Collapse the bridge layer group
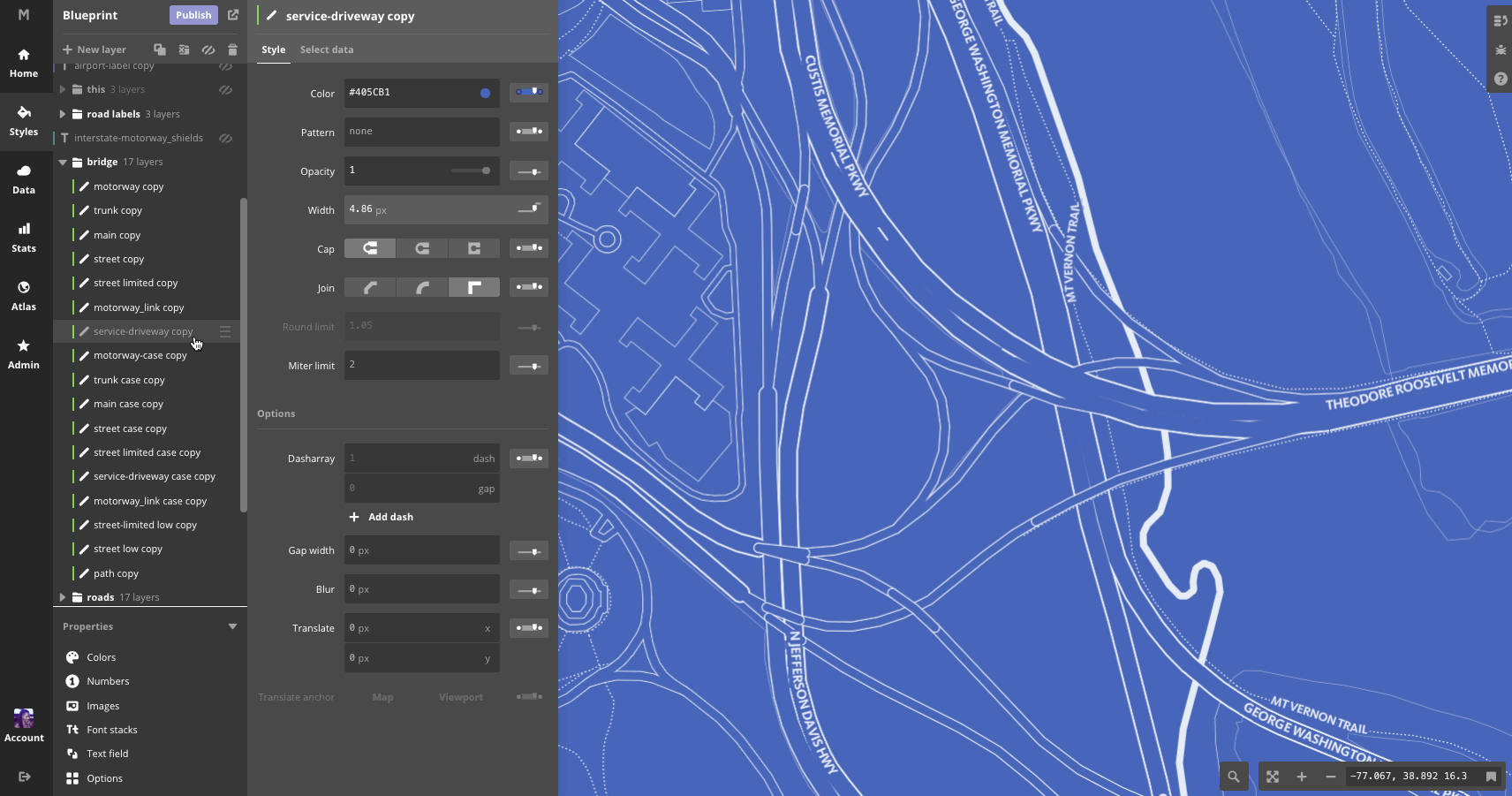 pyautogui.click(x=63, y=162)
